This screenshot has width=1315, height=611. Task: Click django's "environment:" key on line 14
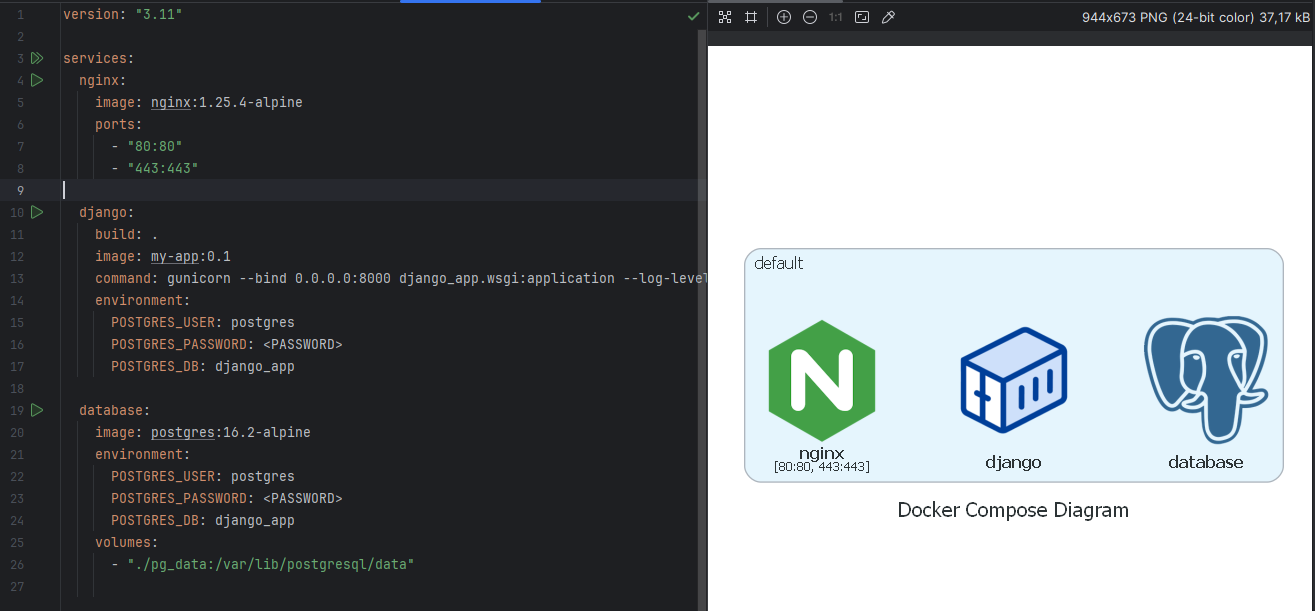(x=142, y=300)
